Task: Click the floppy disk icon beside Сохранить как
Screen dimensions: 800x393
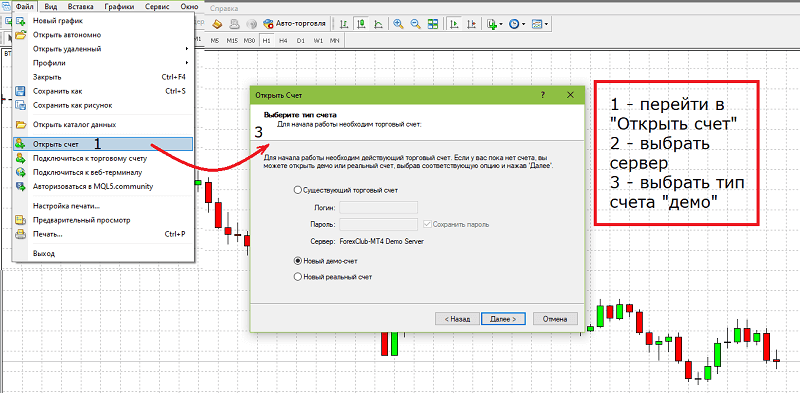Action: click(20, 91)
